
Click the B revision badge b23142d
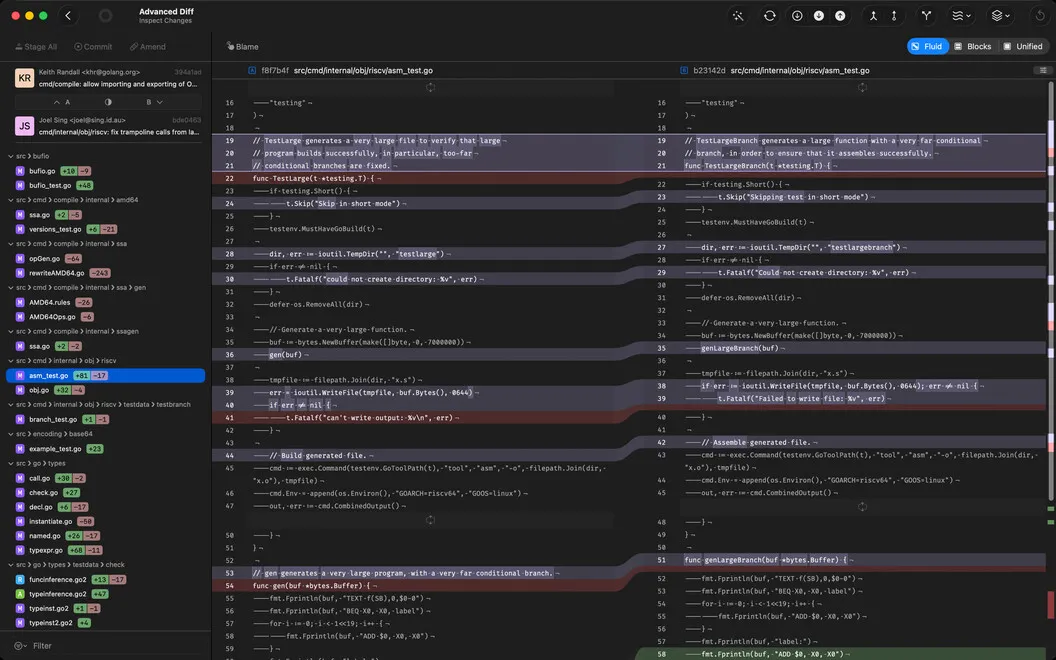pyautogui.click(x=684, y=70)
